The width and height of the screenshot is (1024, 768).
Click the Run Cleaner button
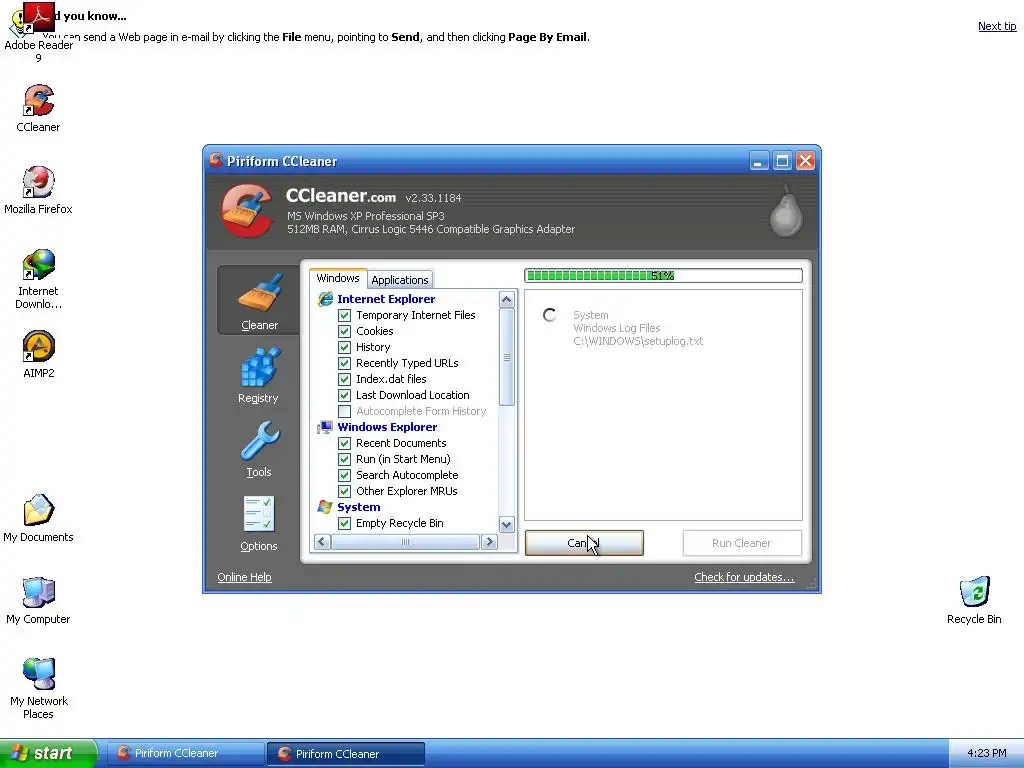pyautogui.click(x=742, y=543)
